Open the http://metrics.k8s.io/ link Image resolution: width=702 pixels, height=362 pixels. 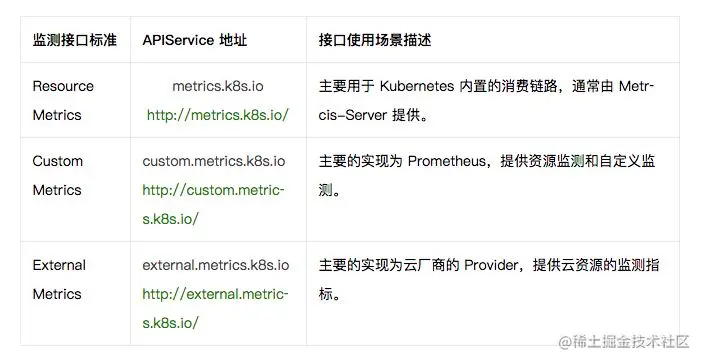point(218,115)
